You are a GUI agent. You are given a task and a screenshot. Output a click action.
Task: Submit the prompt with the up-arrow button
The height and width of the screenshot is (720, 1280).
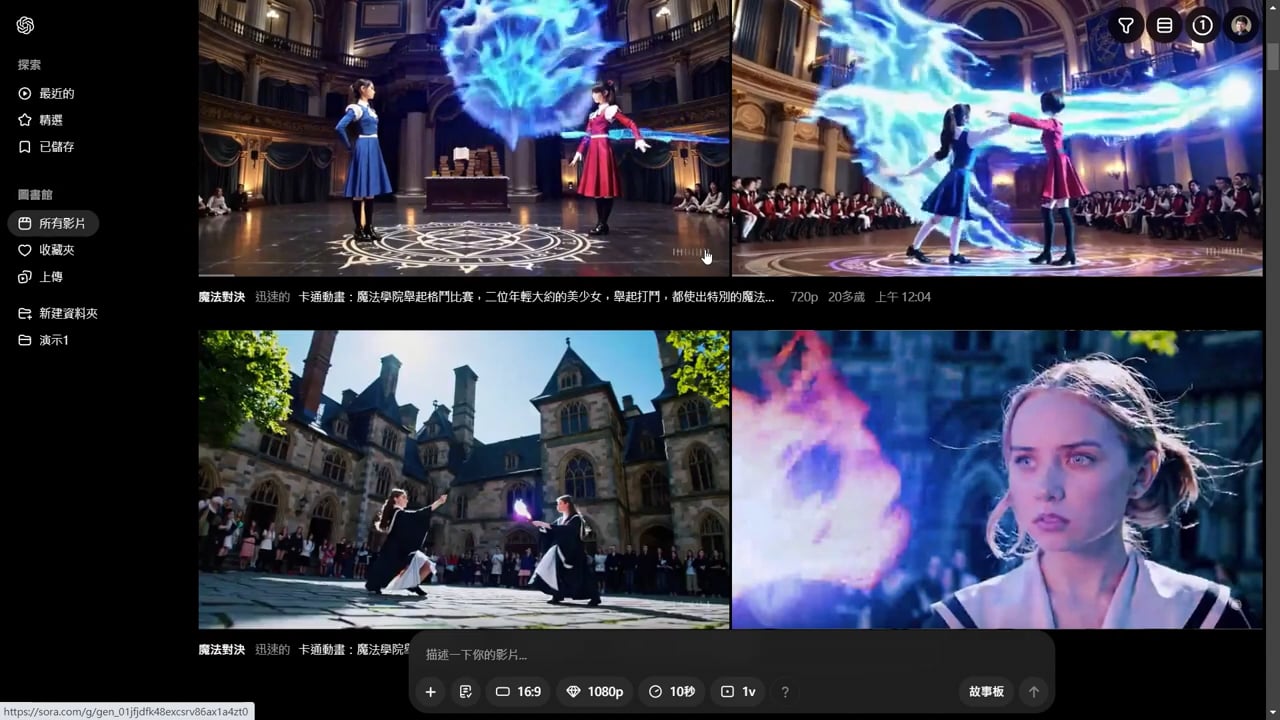(x=1034, y=692)
